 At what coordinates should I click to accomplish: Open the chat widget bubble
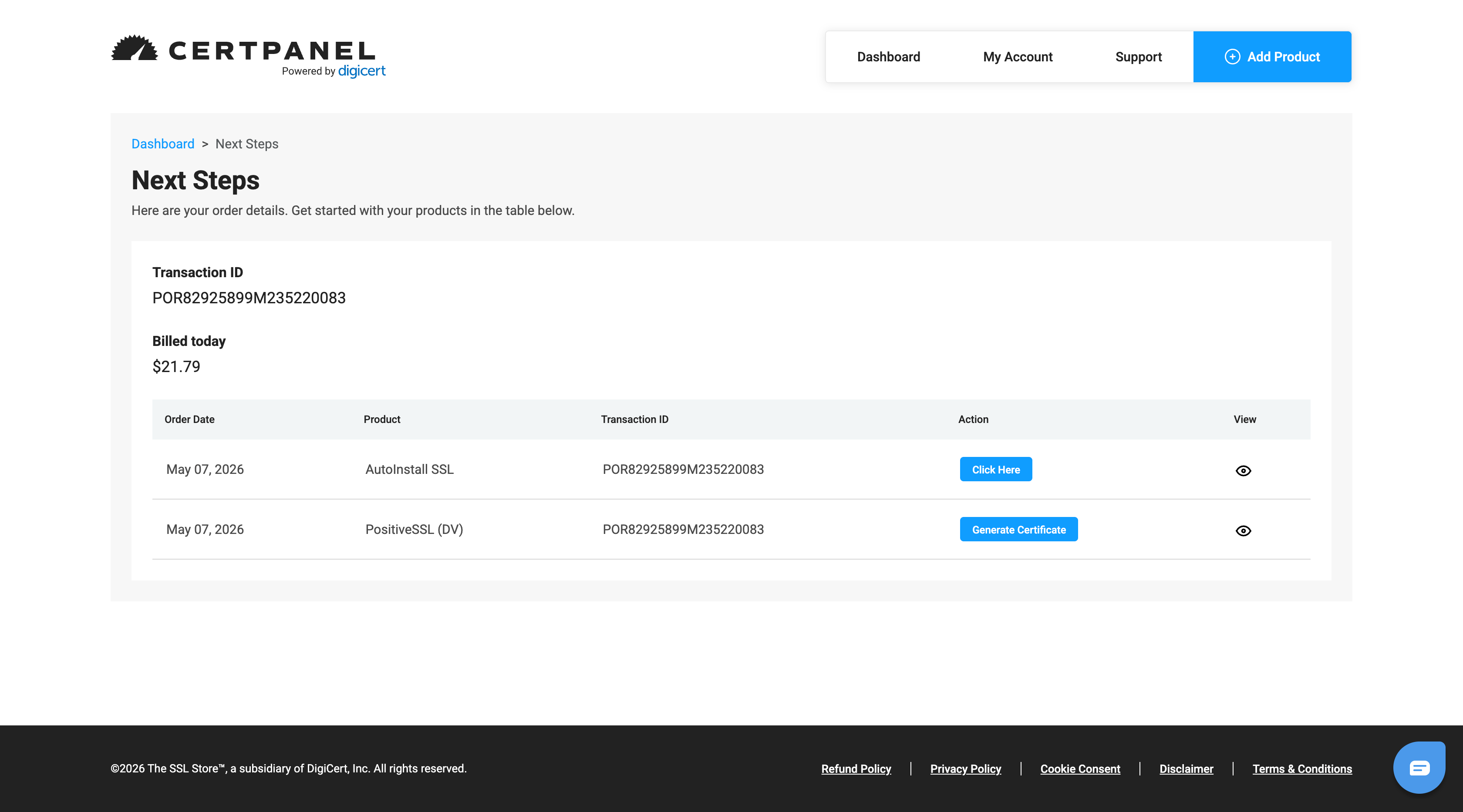point(1419,768)
